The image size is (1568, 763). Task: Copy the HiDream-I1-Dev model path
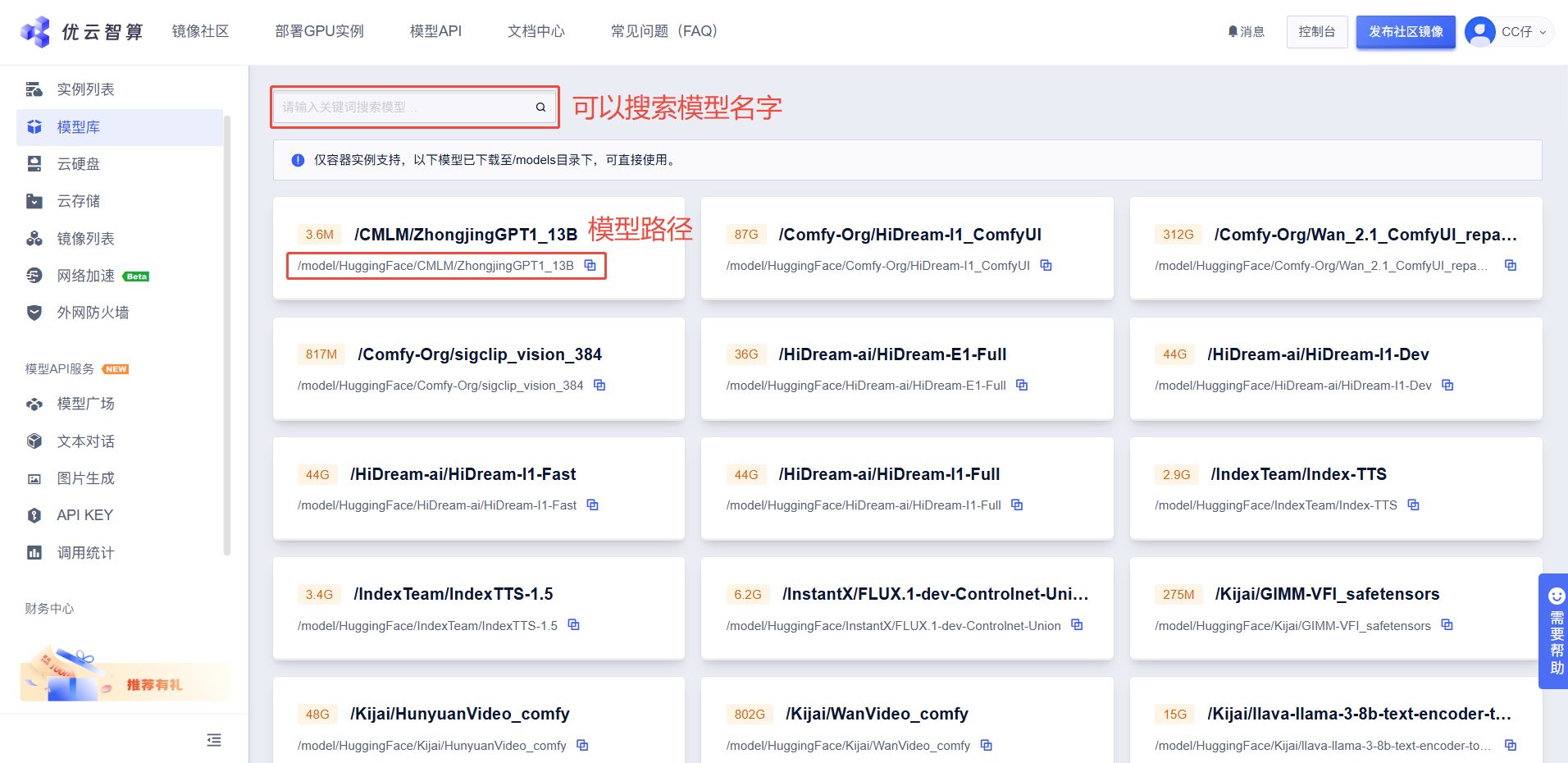[1447, 385]
